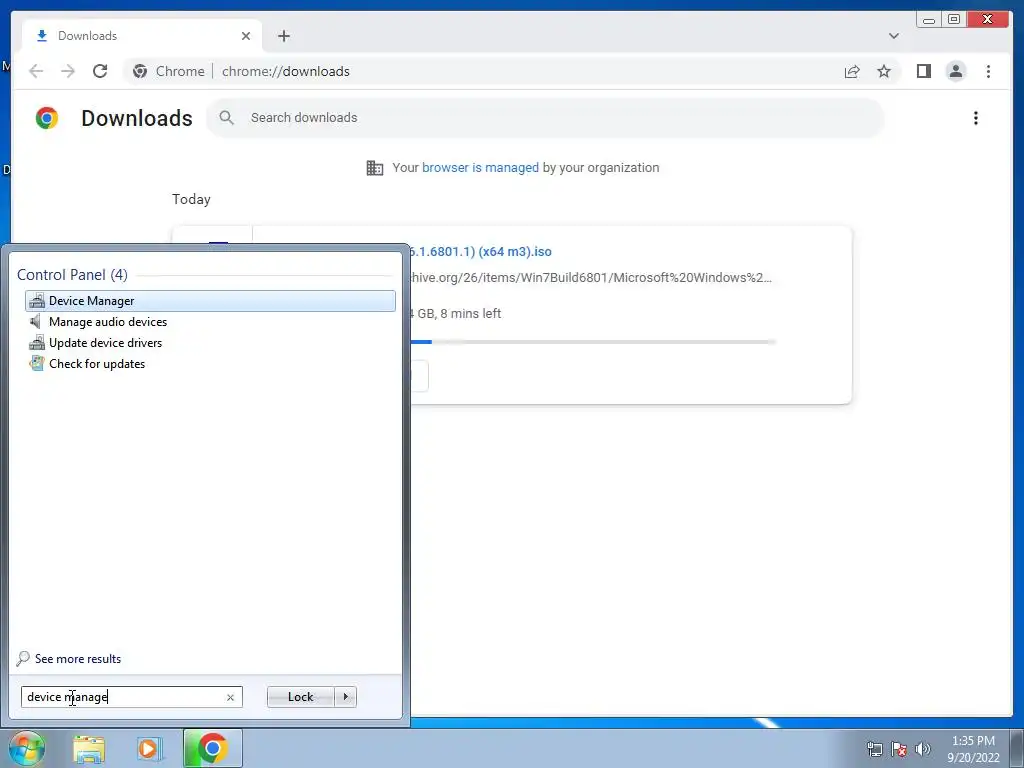Go forward in Chrome
The width and height of the screenshot is (1024, 768).
pos(68,71)
